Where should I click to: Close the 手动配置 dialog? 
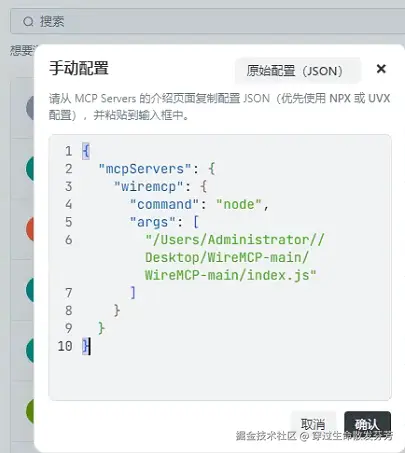tap(381, 69)
